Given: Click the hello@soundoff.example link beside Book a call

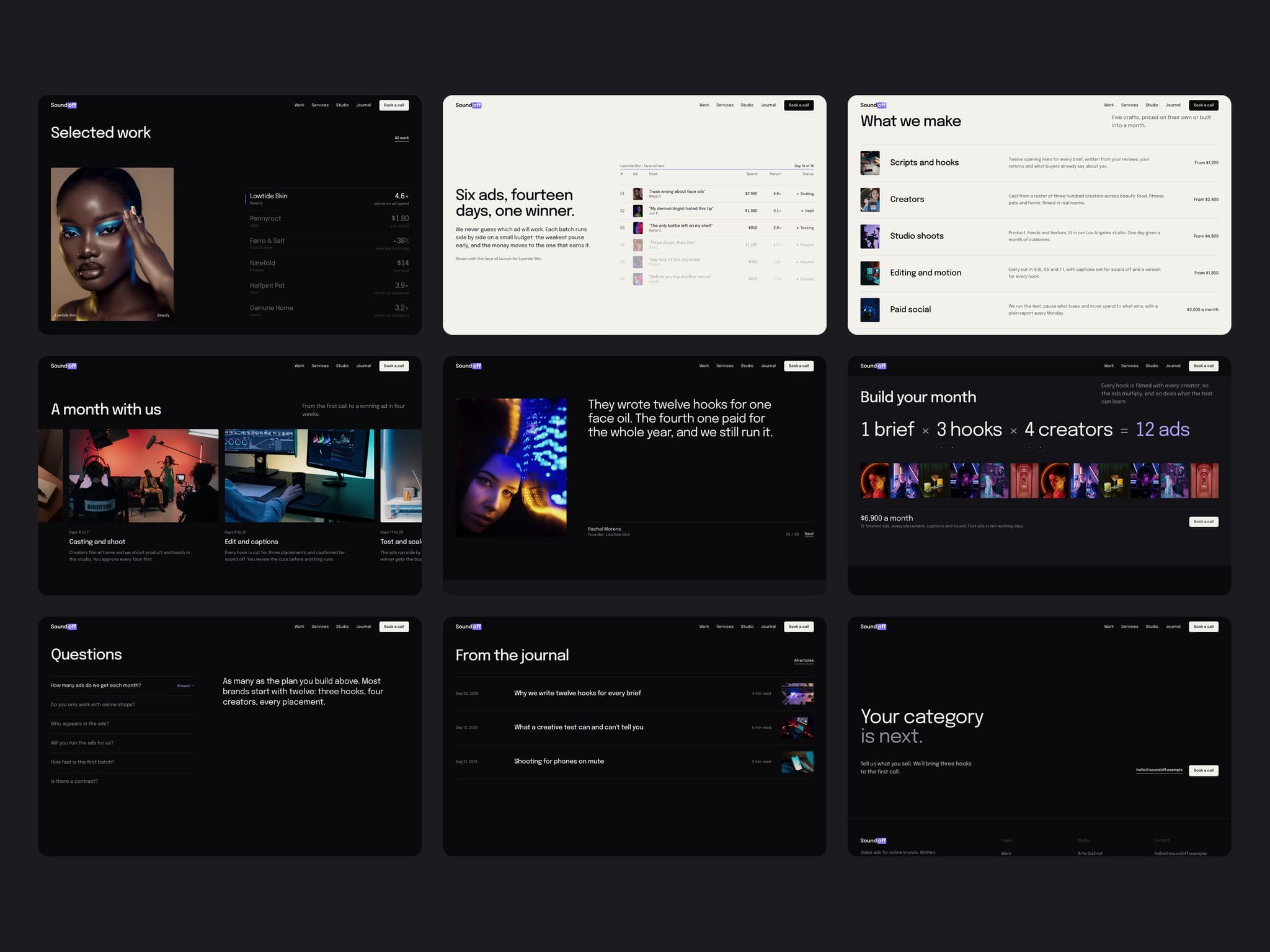Looking at the screenshot, I should click(x=1159, y=770).
